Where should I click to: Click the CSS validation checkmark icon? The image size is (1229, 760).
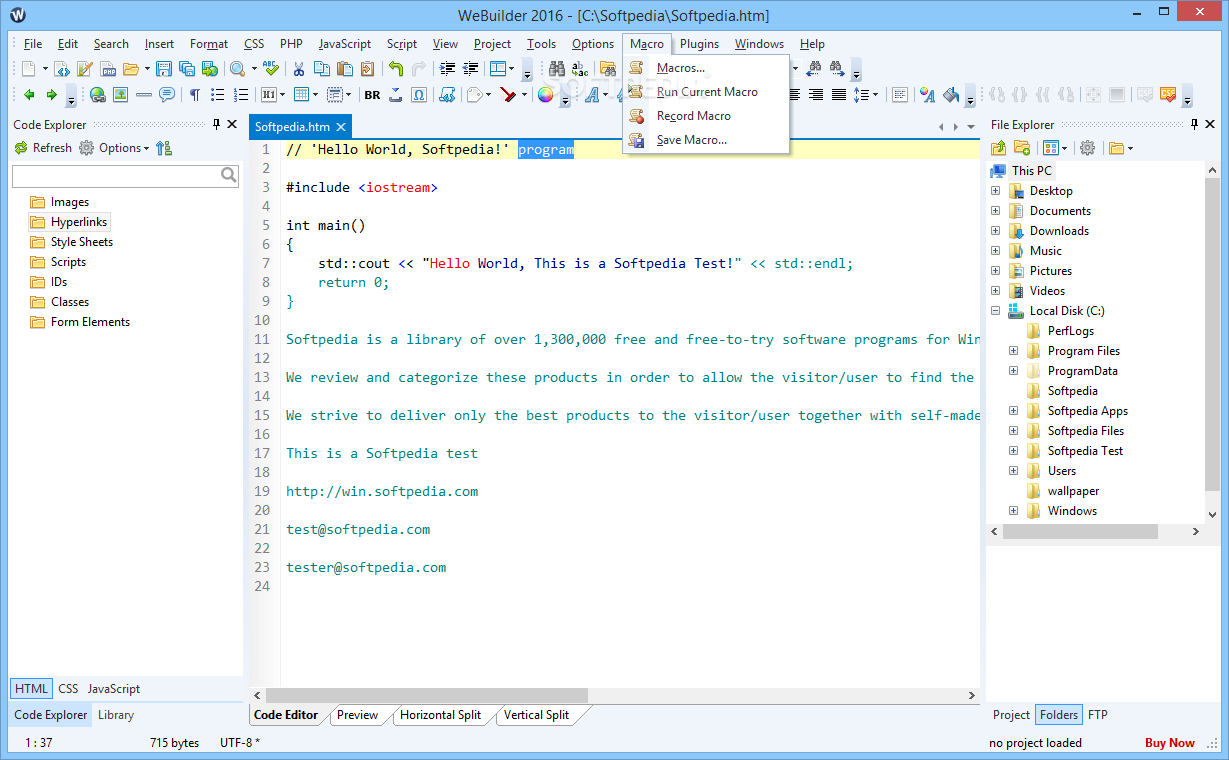tap(1168, 94)
